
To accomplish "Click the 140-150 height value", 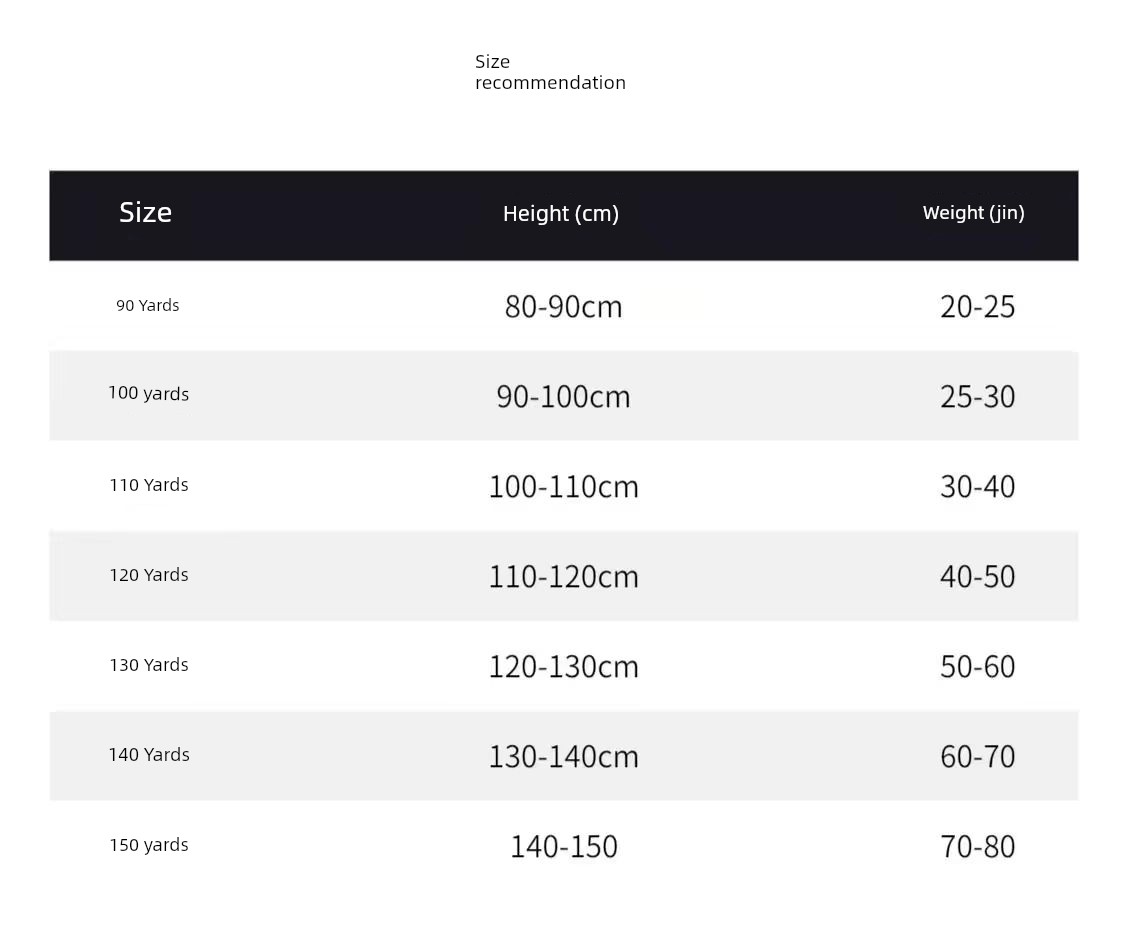I will (563, 847).
